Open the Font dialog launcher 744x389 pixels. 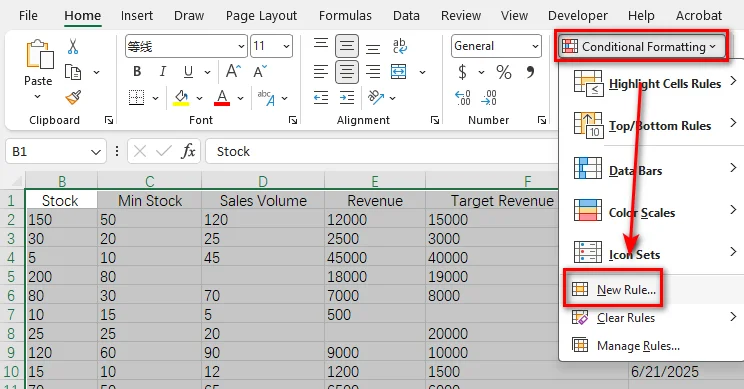[x=293, y=120]
